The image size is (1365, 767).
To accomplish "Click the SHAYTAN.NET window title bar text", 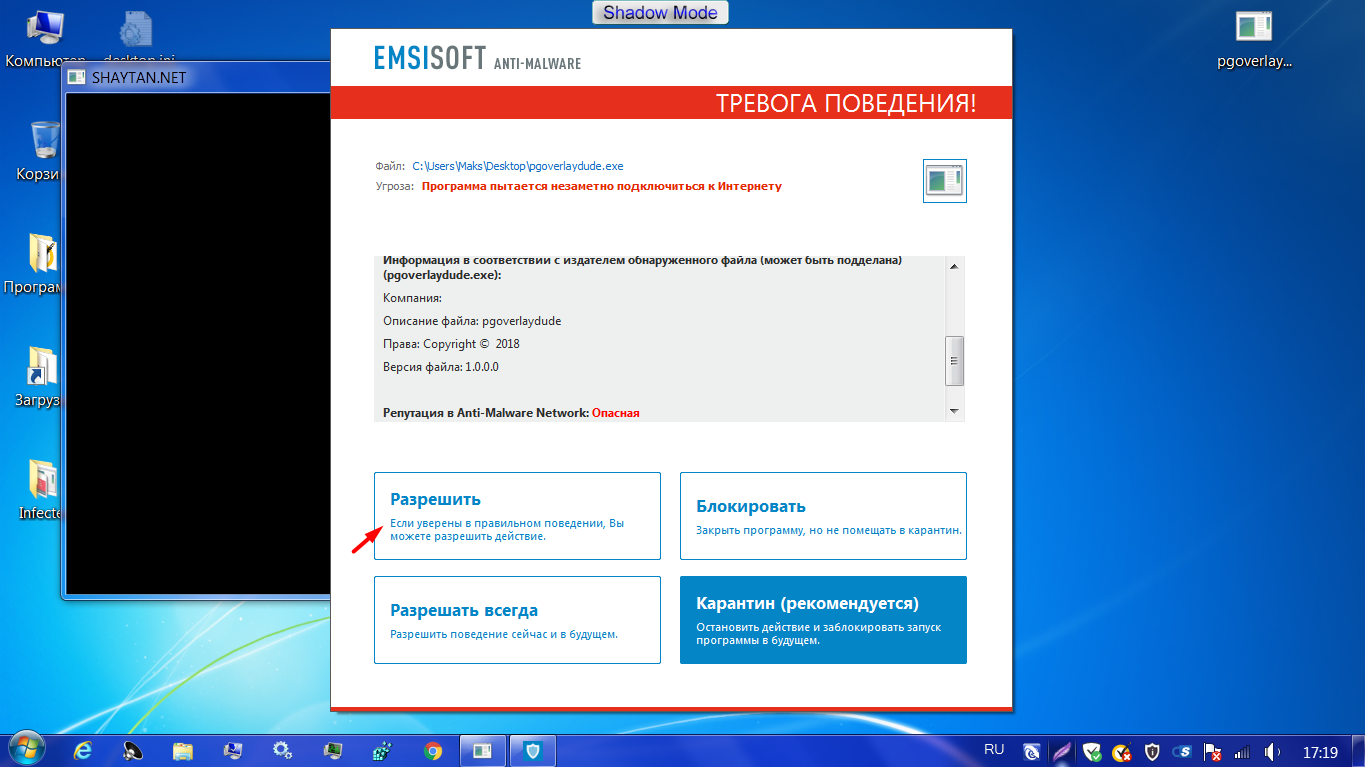I will point(139,77).
